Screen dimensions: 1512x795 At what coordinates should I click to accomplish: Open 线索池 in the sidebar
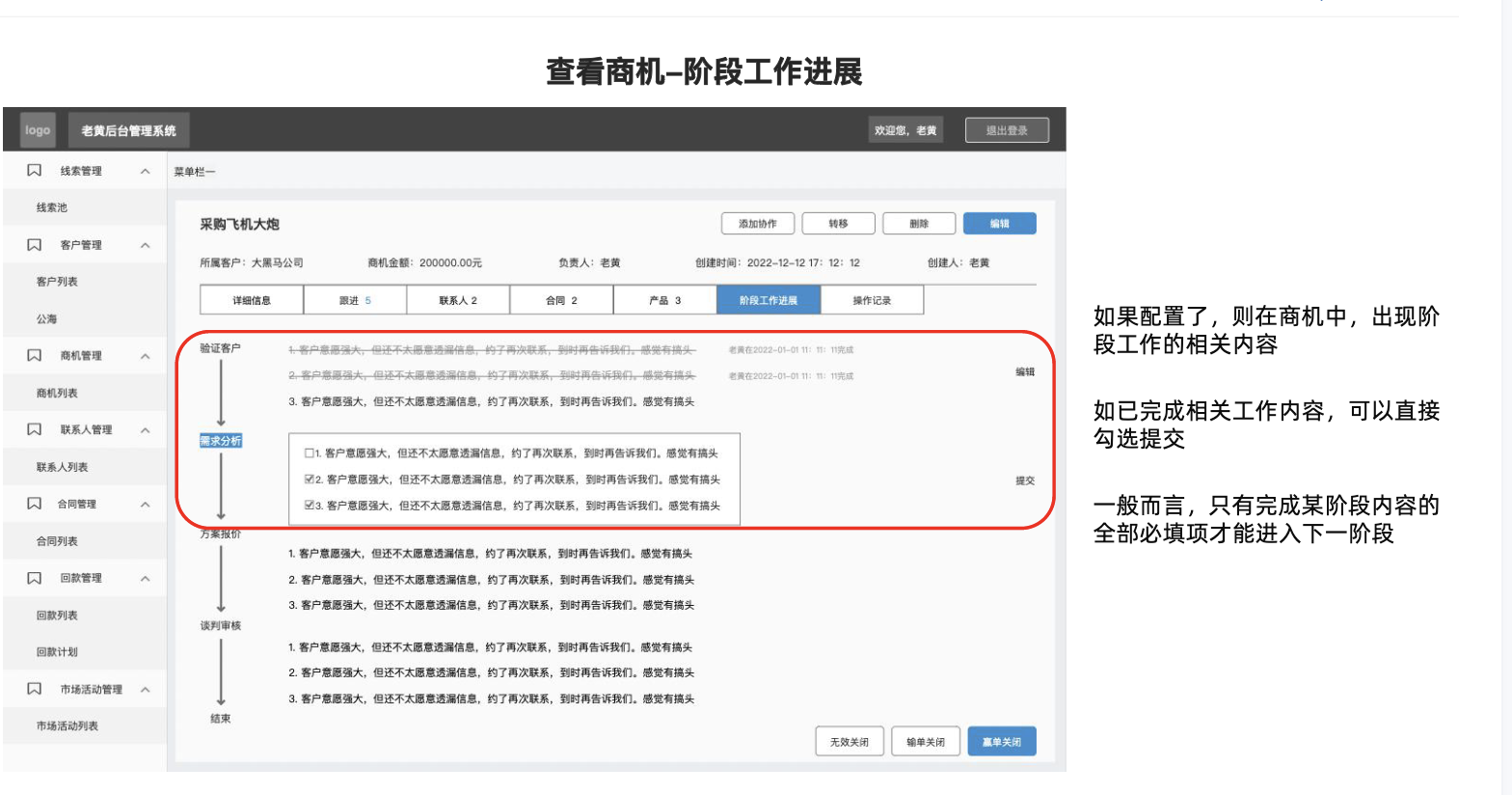click(52, 207)
